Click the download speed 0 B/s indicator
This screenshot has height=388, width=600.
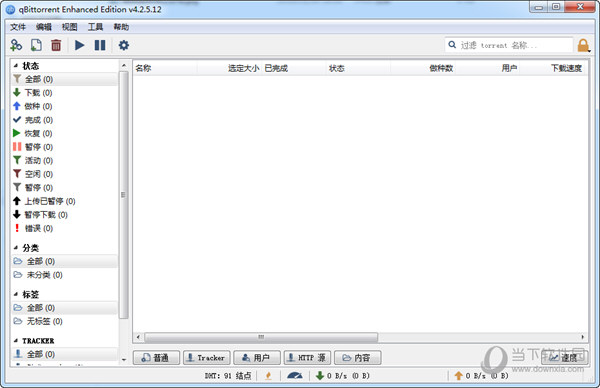point(343,376)
